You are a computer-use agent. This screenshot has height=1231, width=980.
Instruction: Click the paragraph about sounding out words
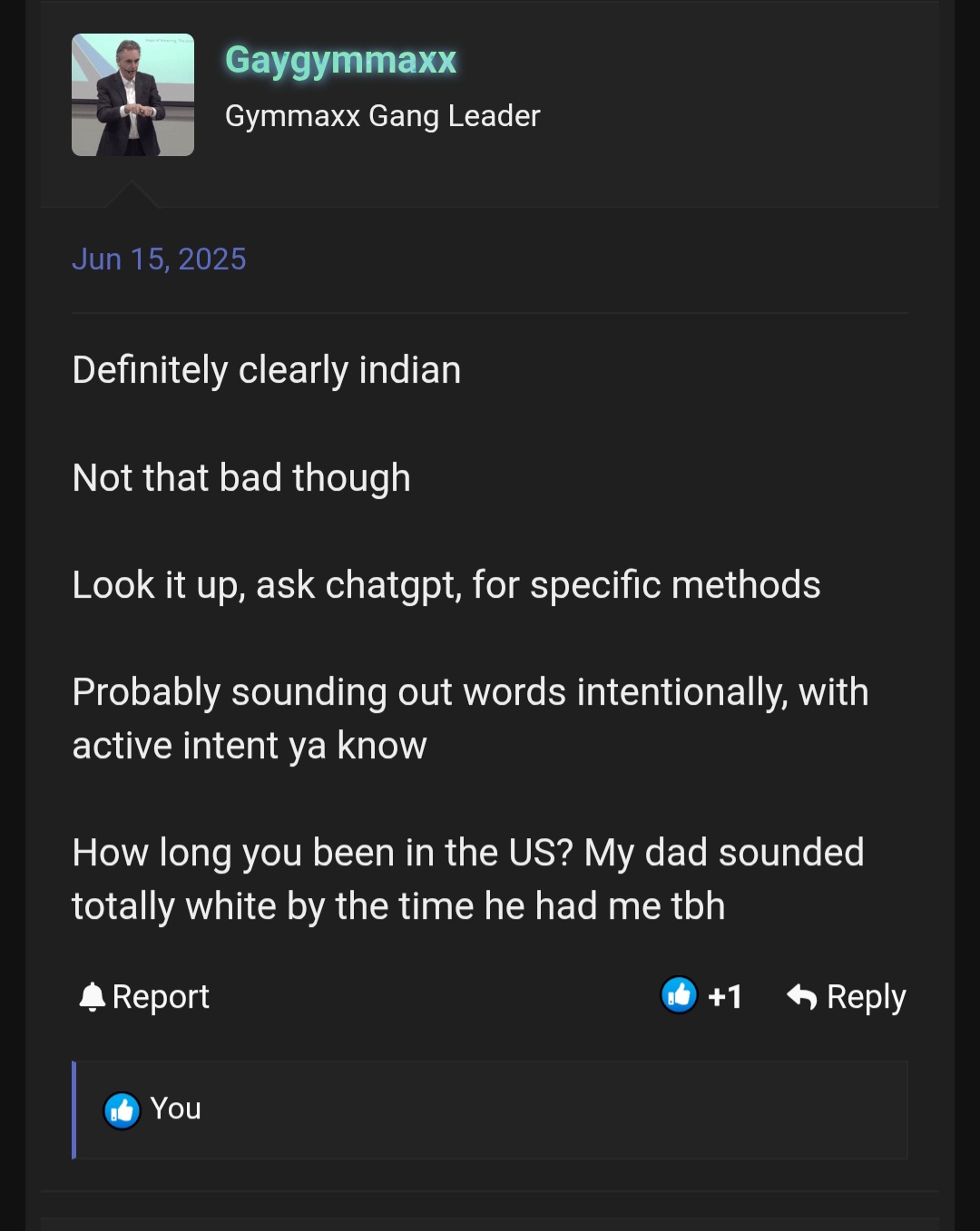pyautogui.click(x=470, y=718)
